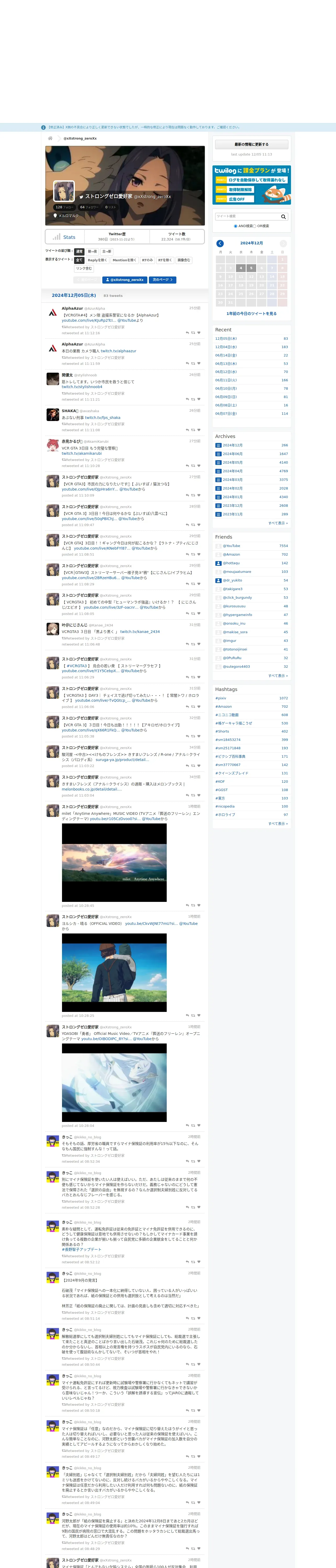Select filter RTを除く
336x1568 pixels.
click(x=165, y=260)
